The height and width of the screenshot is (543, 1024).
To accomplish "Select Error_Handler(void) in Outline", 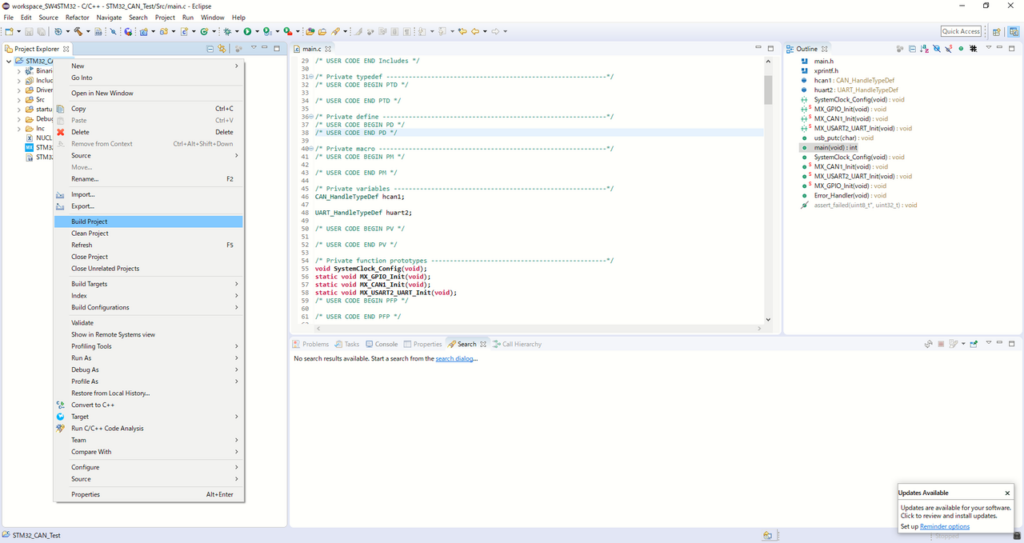I will click(844, 195).
